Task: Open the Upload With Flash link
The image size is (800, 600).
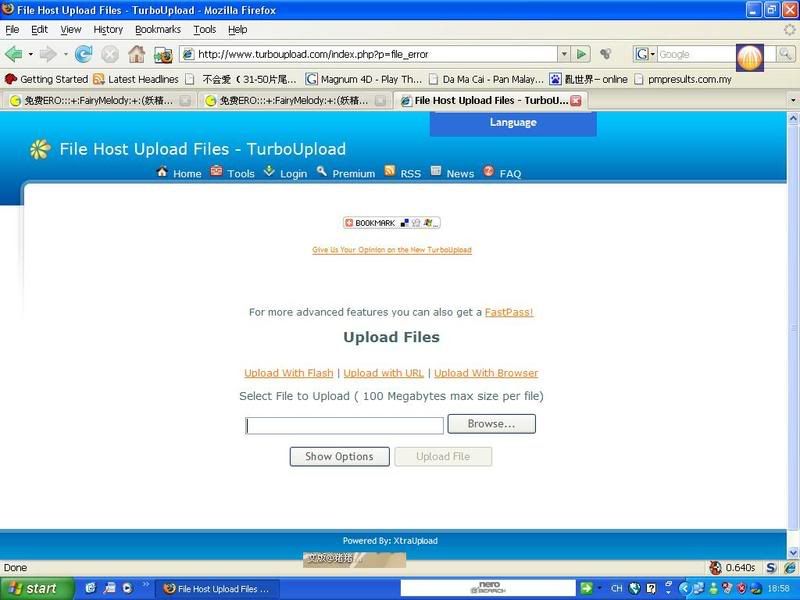Action: [x=289, y=373]
